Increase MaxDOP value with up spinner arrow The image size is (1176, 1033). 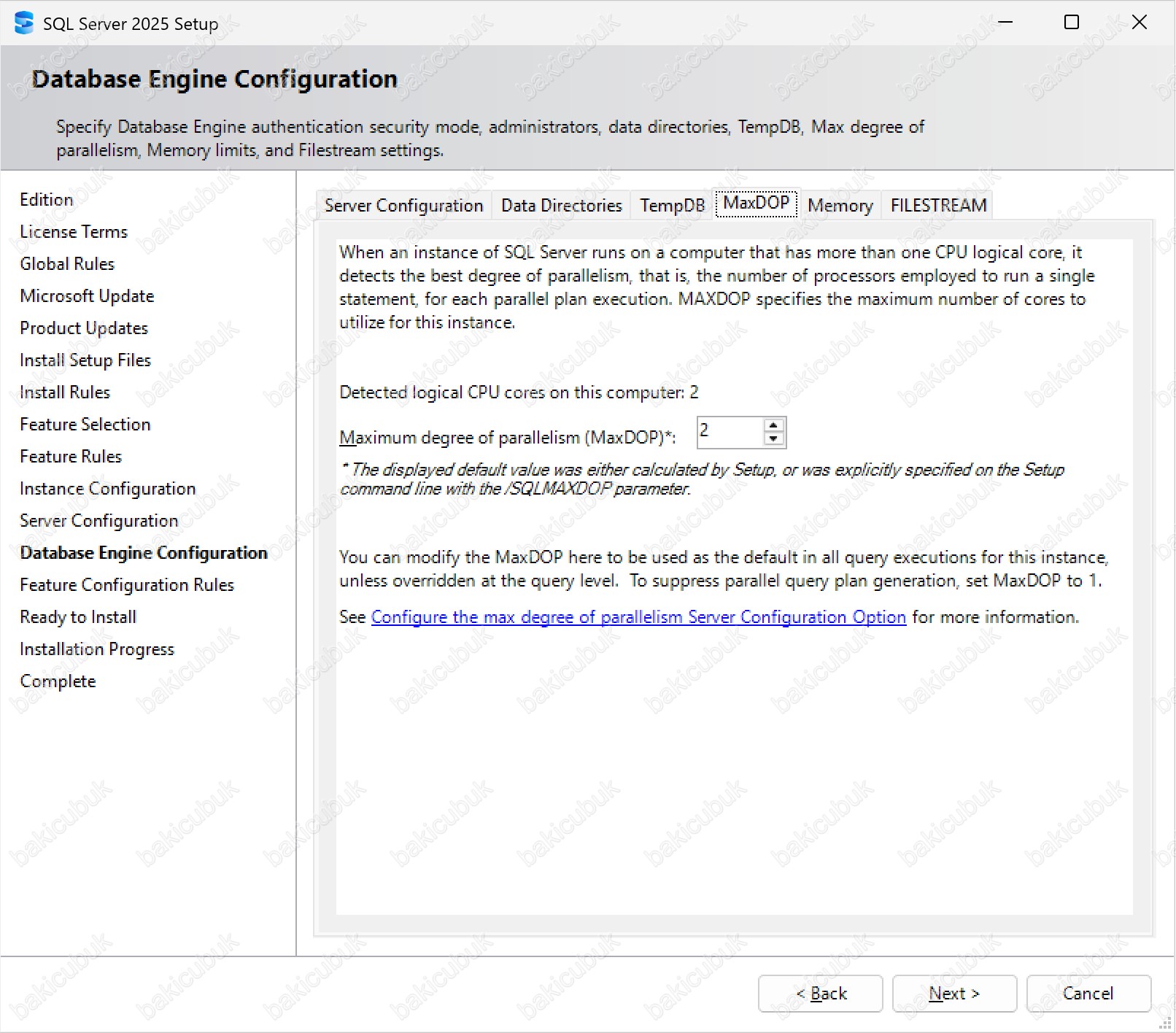pos(773,425)
